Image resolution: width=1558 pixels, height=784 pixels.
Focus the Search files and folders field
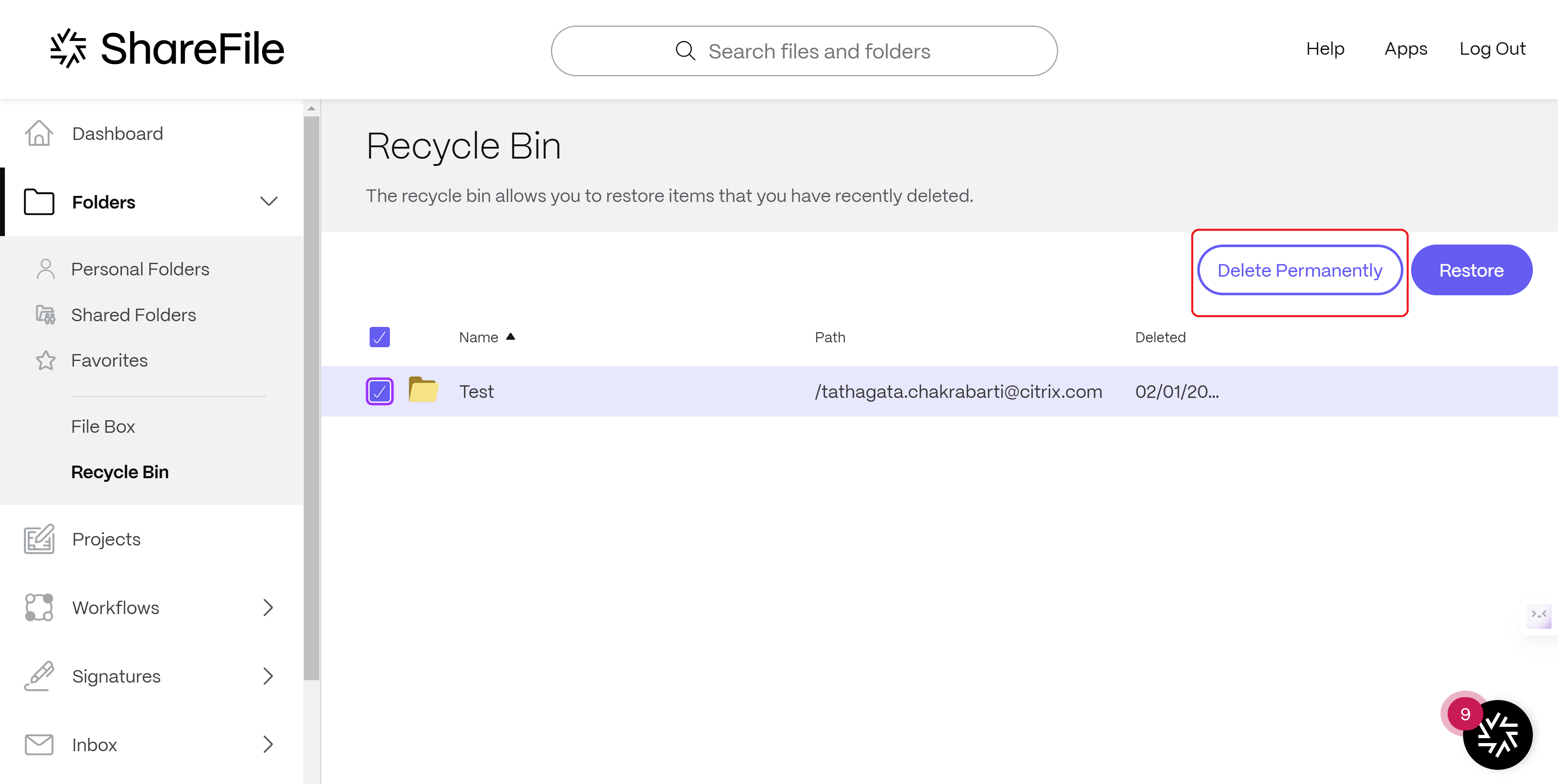804,51
